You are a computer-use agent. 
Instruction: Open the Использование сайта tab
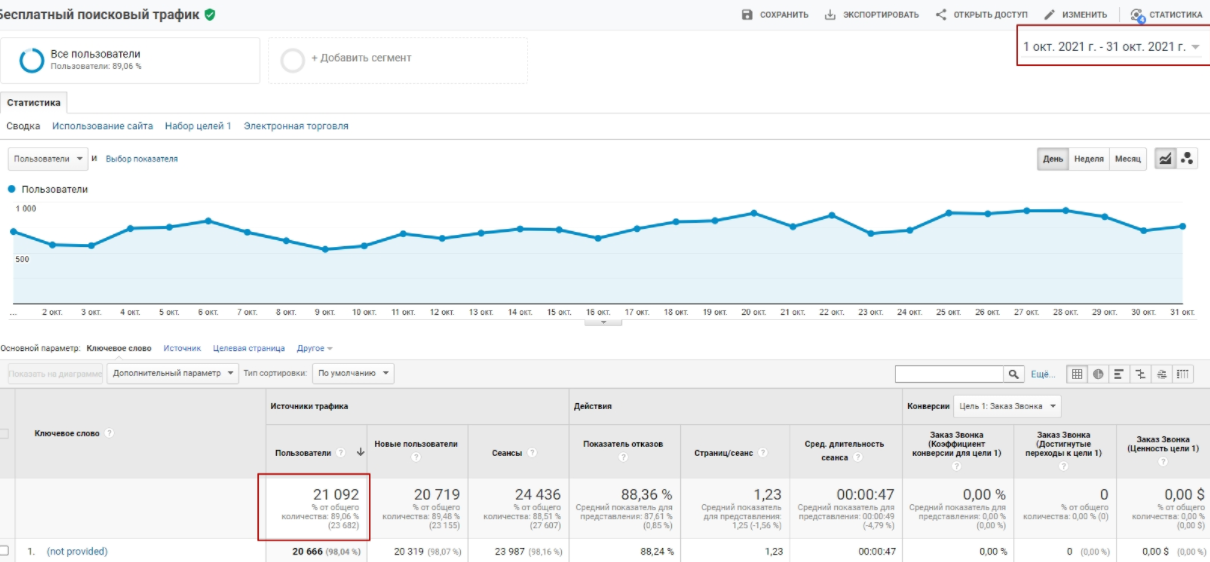[103, 126]
